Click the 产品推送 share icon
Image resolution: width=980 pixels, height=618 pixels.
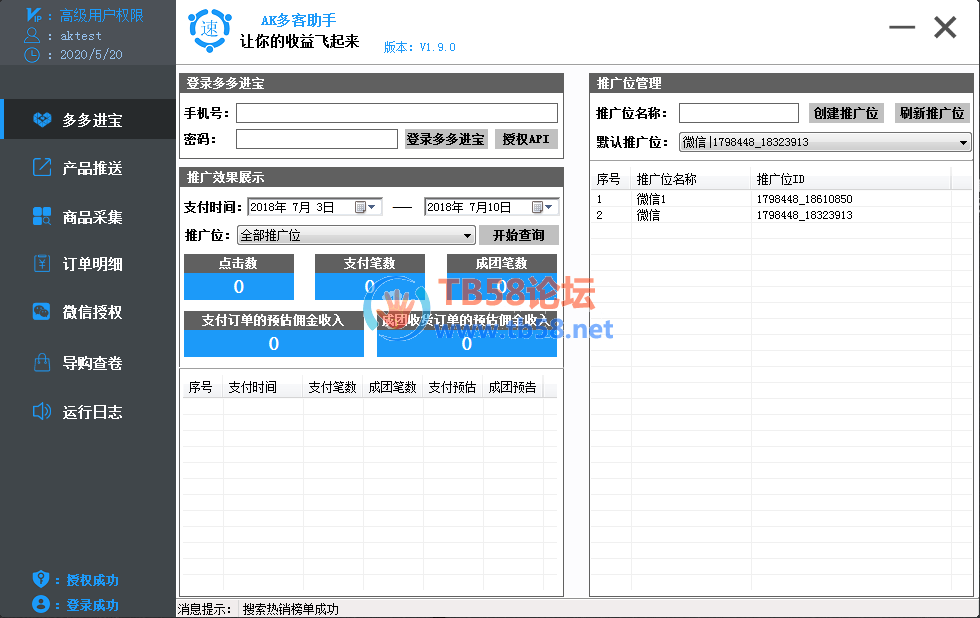click(42, 167)
